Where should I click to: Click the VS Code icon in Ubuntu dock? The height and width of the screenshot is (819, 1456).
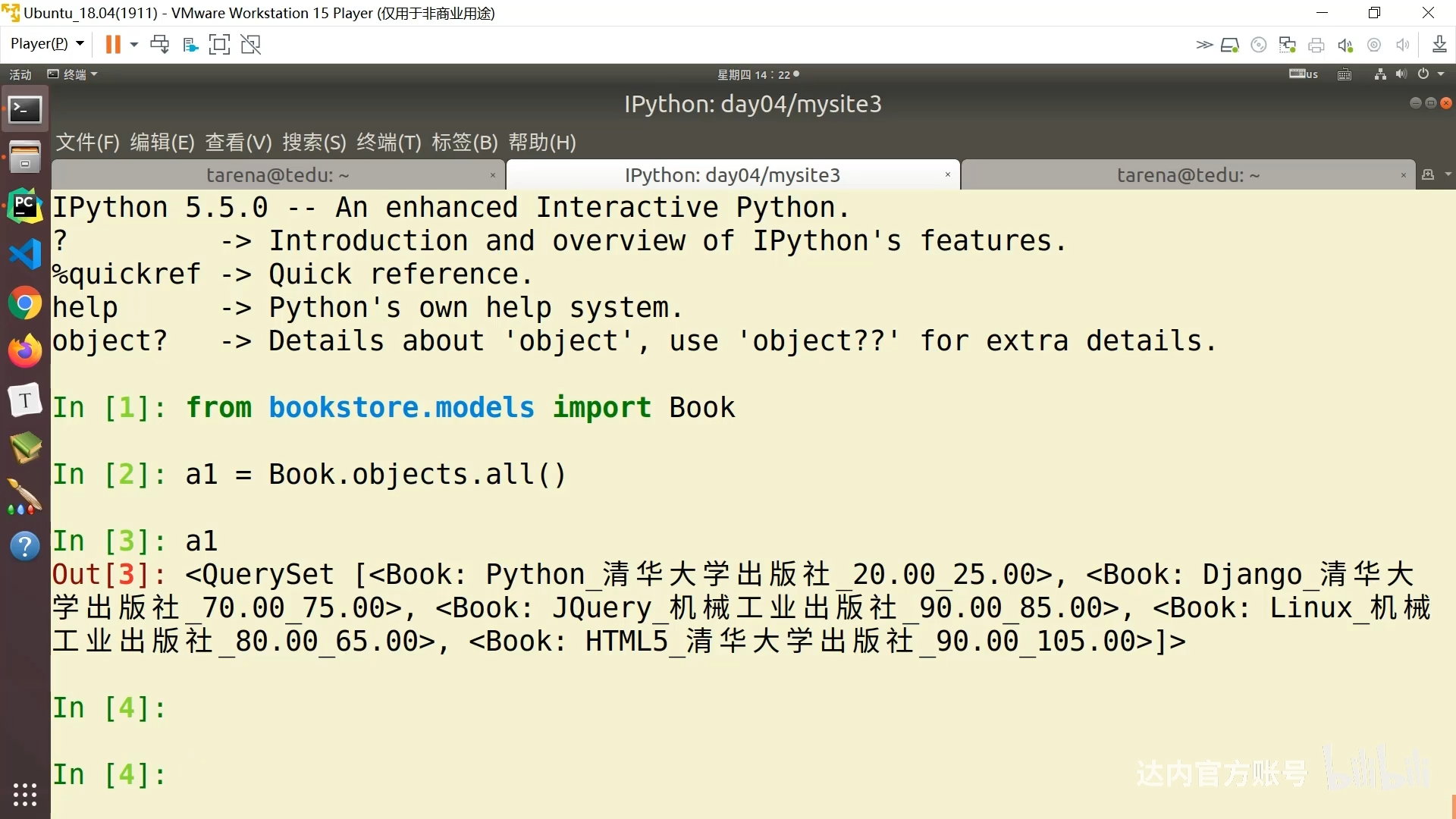[25, 253]
